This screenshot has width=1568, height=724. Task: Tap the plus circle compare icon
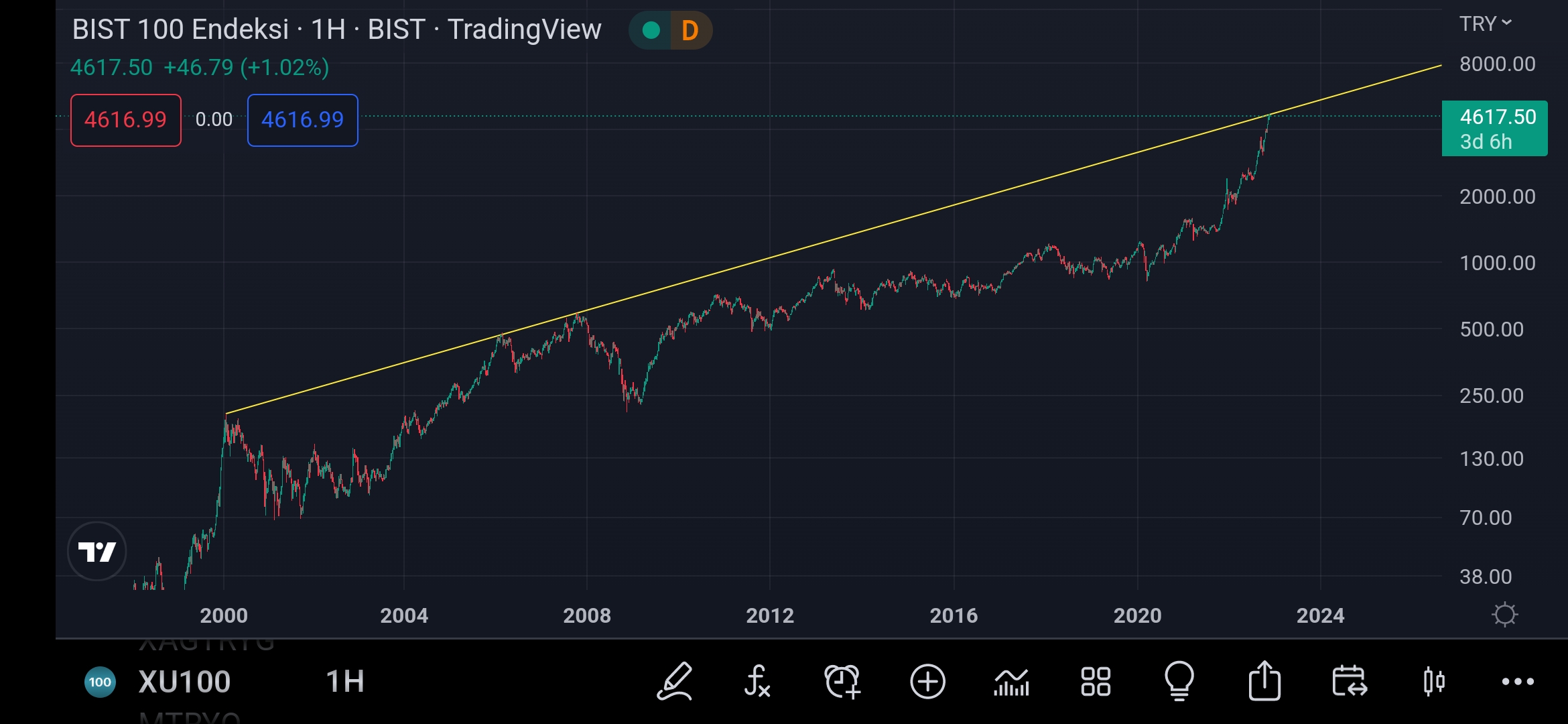click(927, 682)
